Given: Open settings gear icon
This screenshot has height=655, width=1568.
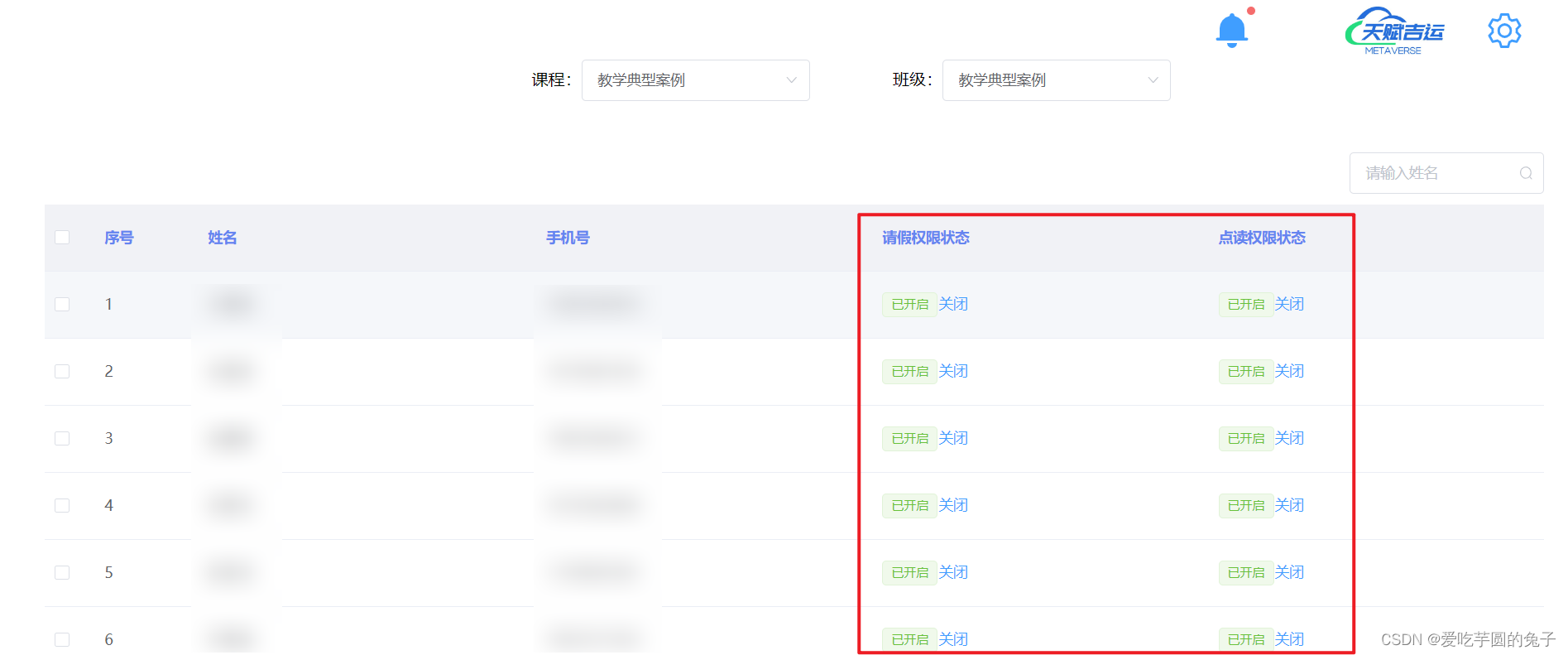Looking at the screenshot, I should click(x=1504, y=31).
